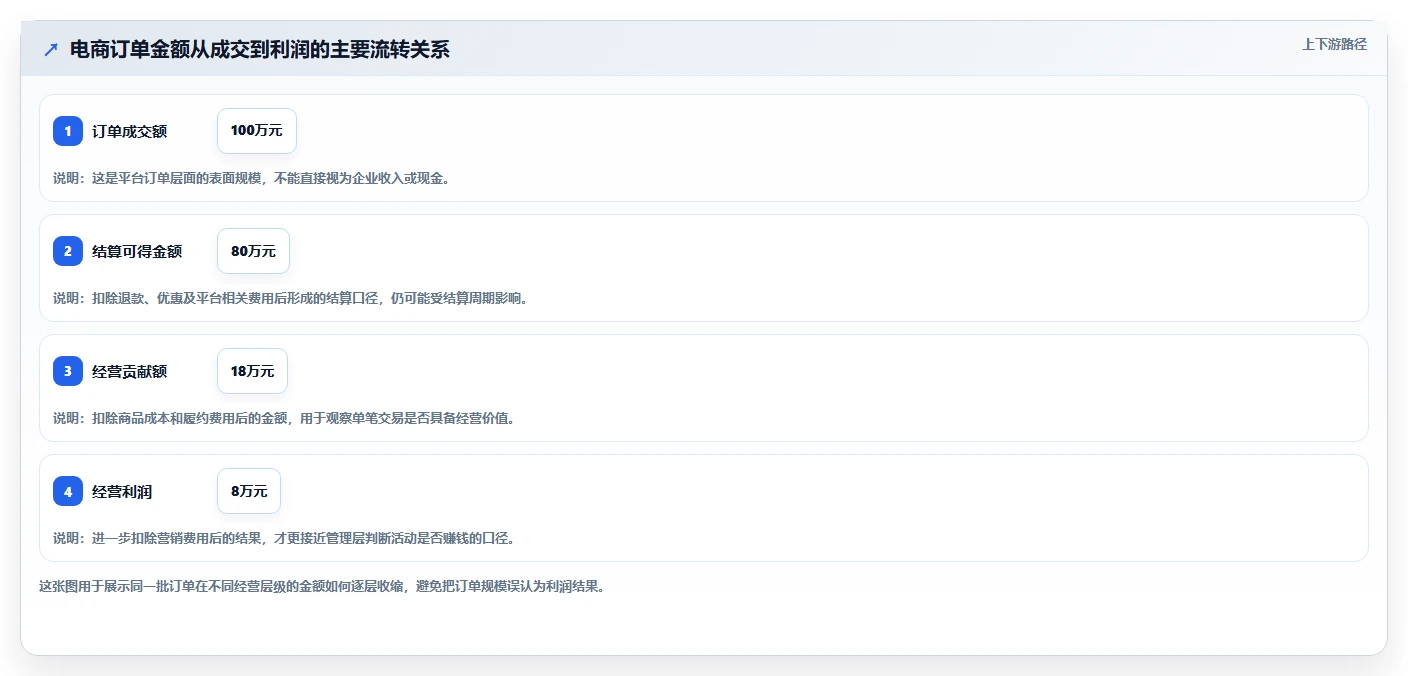Click the 结算可得金额 label
1408x676 pixels.
137,251
